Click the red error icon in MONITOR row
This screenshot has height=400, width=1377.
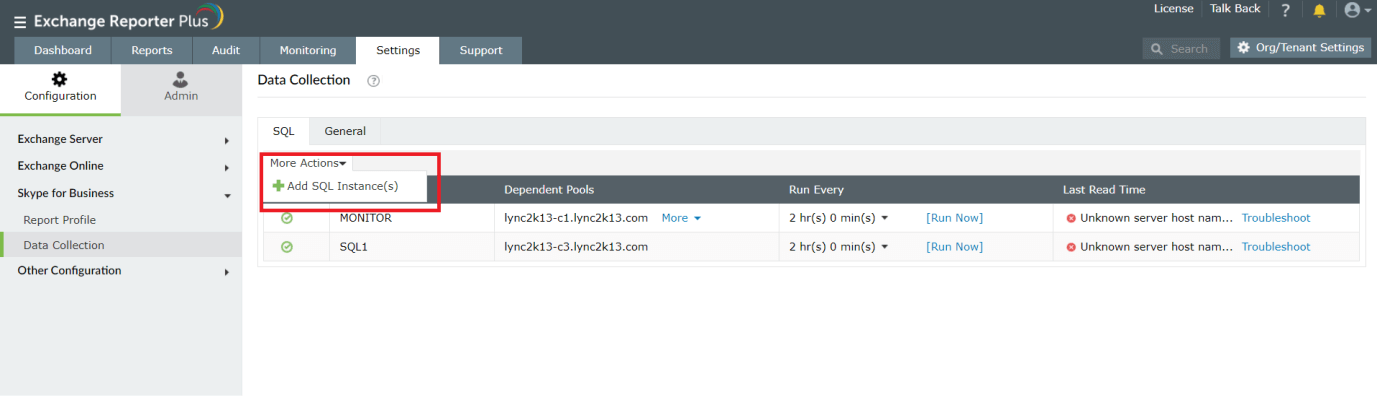(x=1071, y=218)
